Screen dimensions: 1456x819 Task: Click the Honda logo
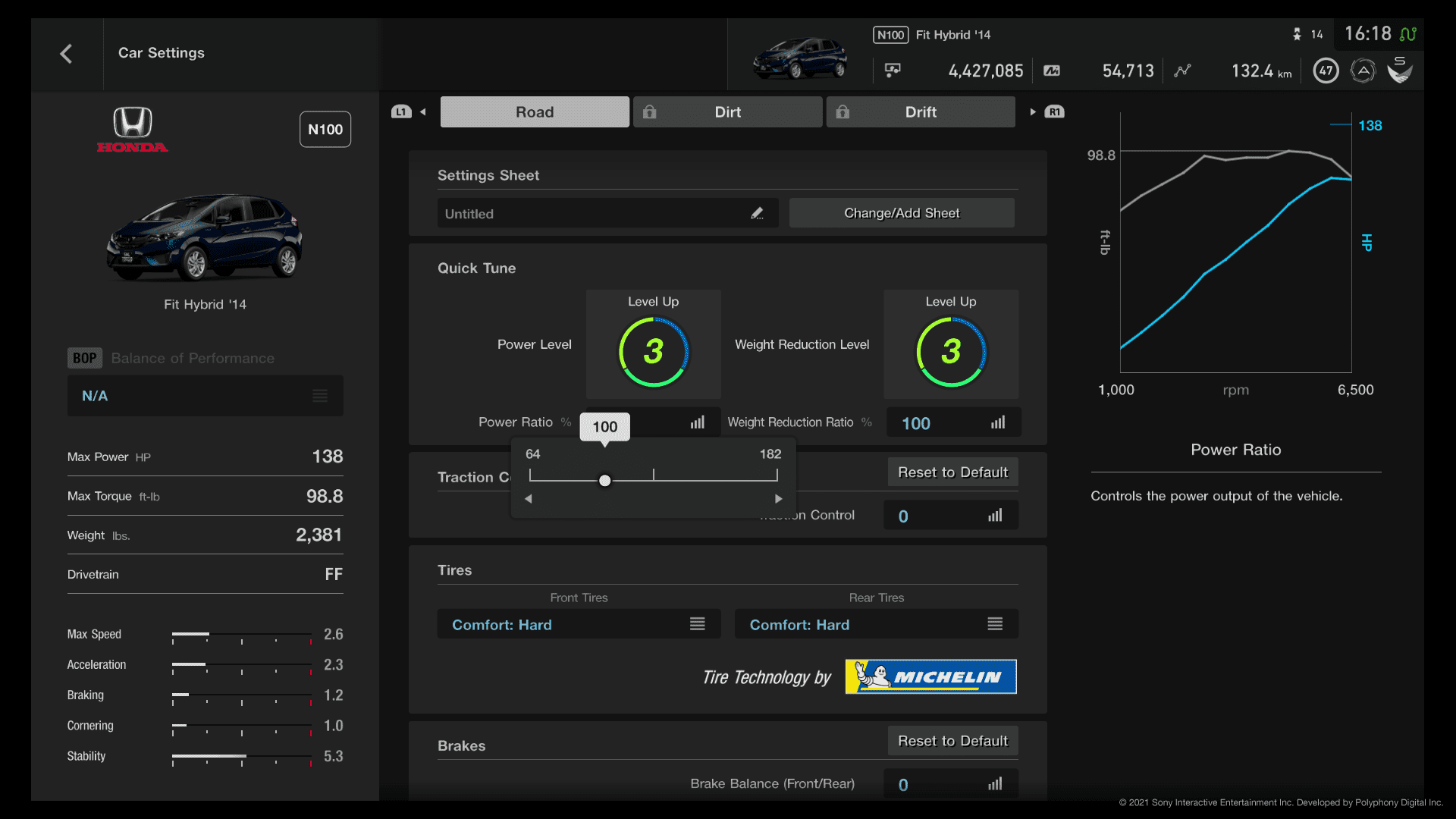(132, 130)
